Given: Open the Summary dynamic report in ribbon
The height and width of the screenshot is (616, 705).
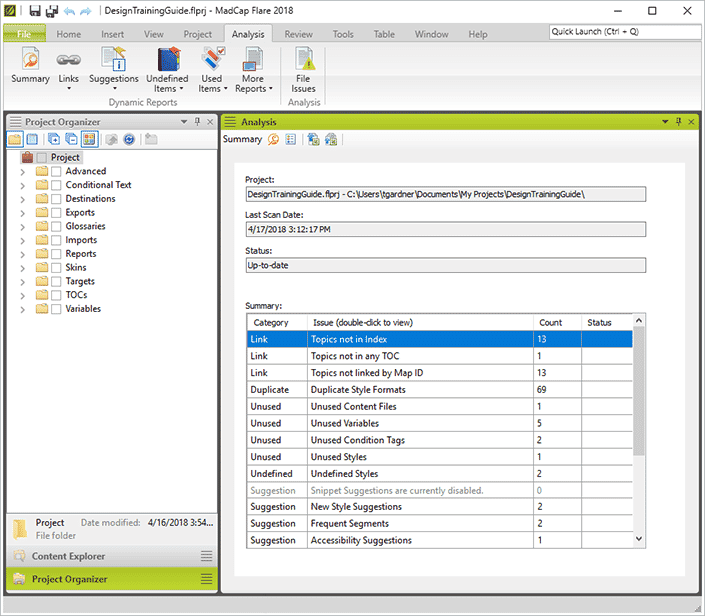Looking at the screenshot, I should pyautogui.click(x=30, y=66).
